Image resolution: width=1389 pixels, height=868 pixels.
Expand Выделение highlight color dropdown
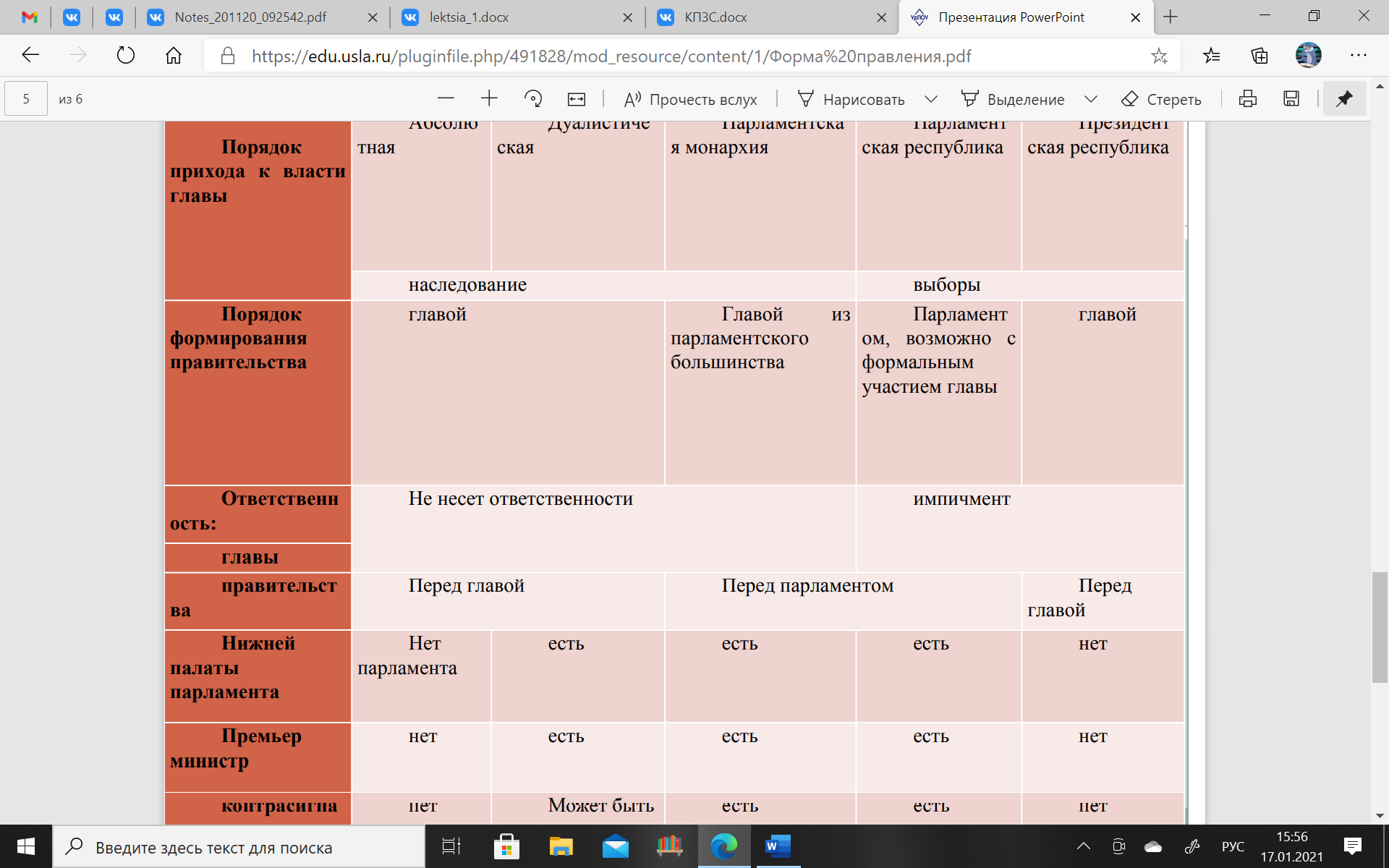1091,99
